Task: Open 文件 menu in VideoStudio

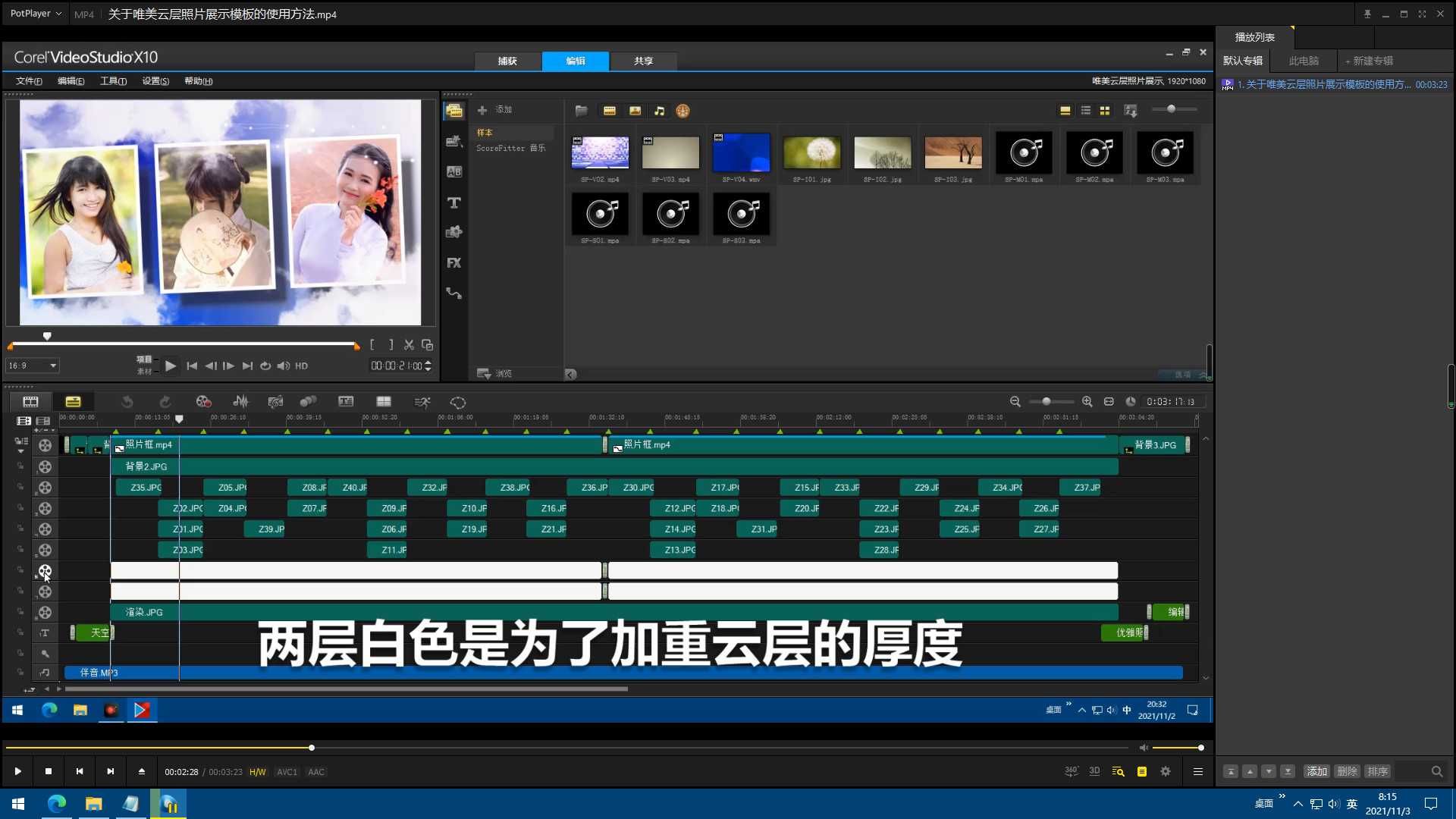Action: (29, 81)
